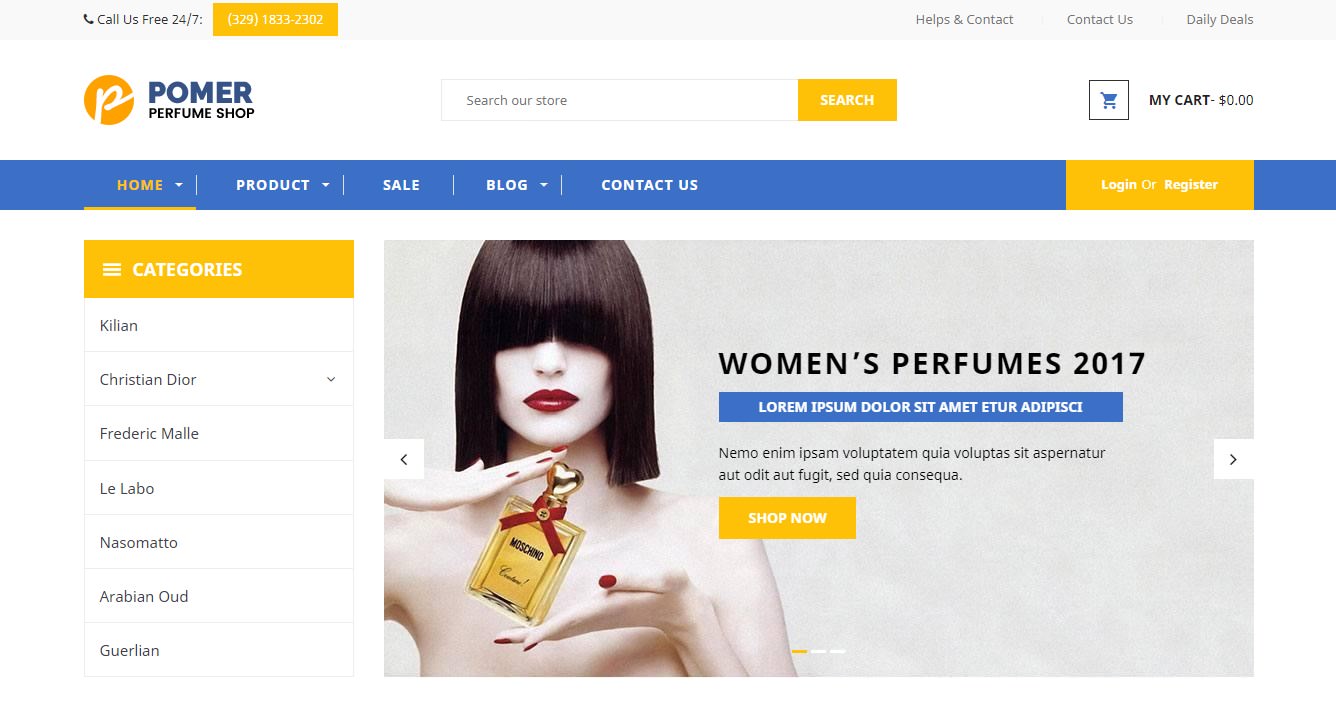1336x701 pixels.
Task: Open the Daily Deals link
Action: 1219,19
